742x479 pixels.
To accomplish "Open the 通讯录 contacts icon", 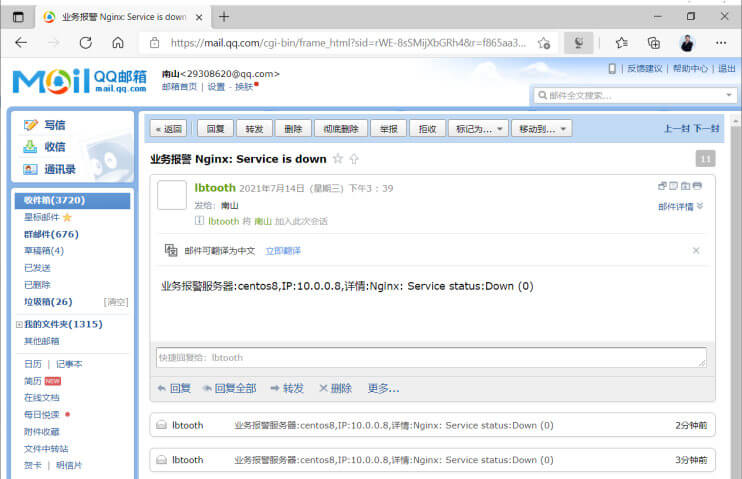I will (30, 169).
